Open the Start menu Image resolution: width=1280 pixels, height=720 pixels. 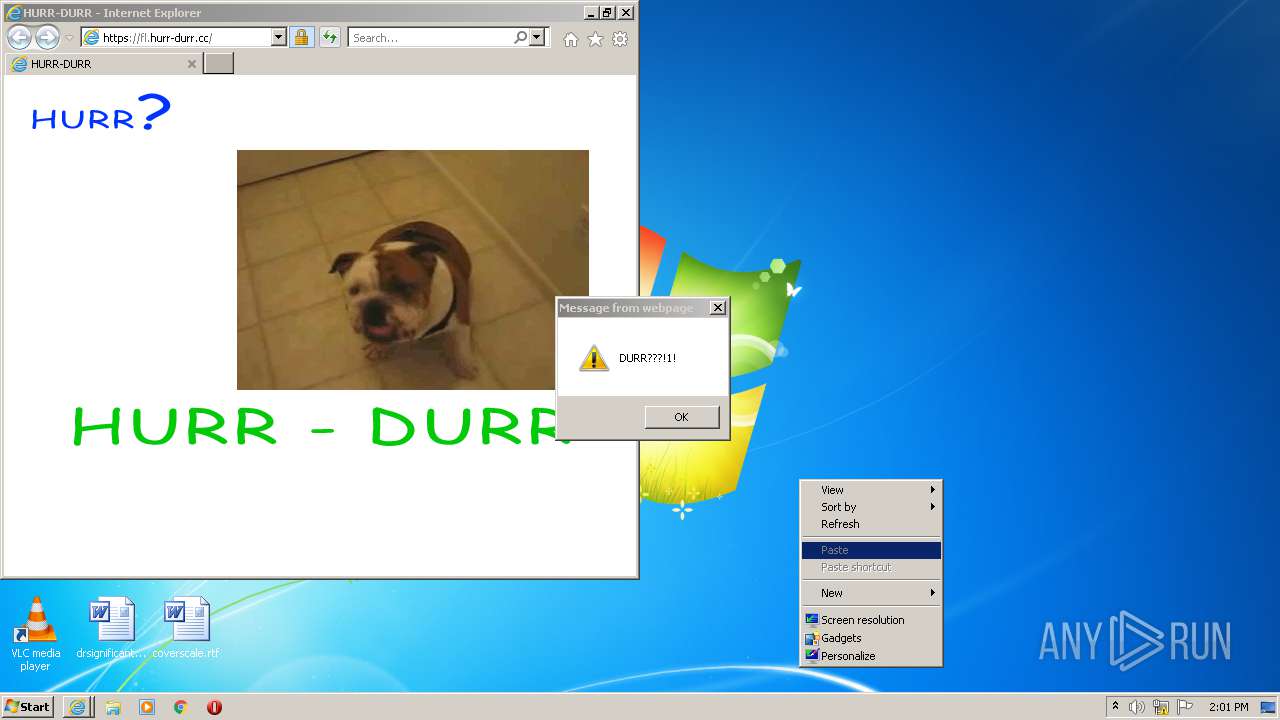tap(28, 707)
